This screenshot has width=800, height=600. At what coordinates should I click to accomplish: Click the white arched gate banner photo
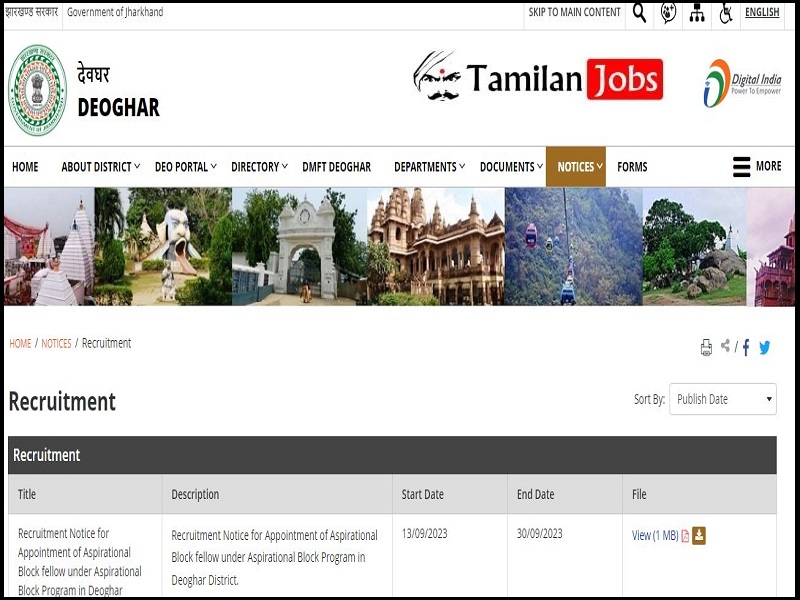pyautogui.click(x=299, y=246)
